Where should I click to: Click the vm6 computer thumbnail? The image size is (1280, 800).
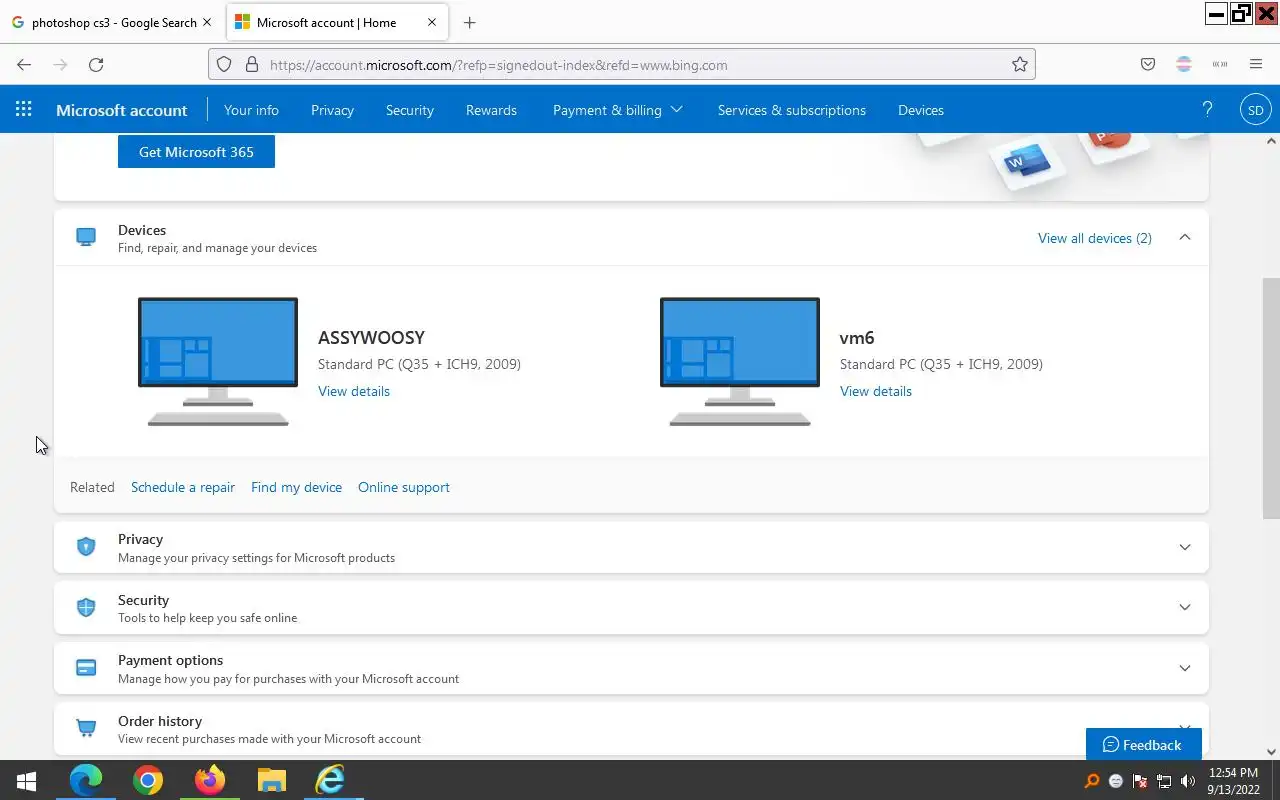coord(740,361)
